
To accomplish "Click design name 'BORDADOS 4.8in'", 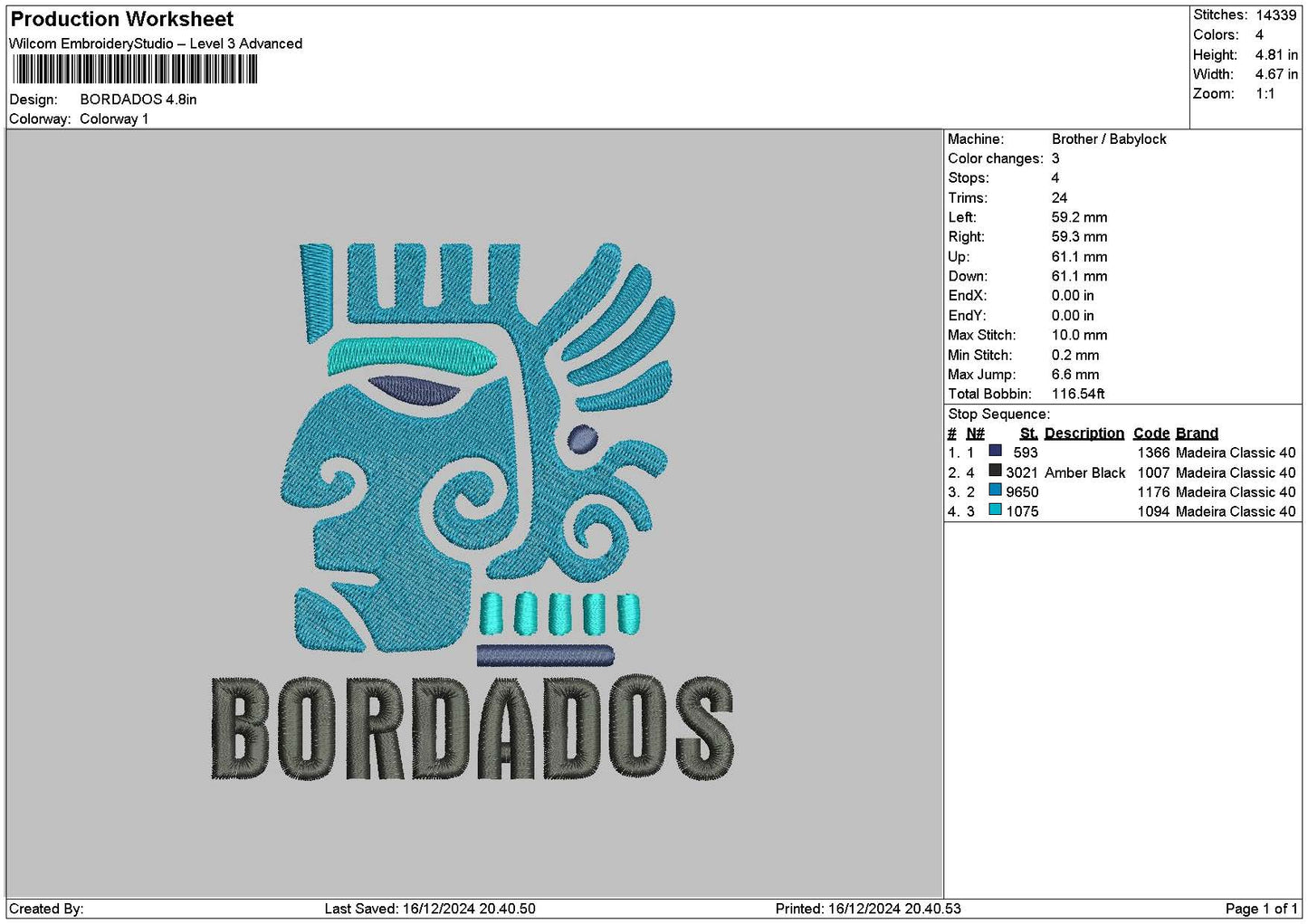I will pos(138,100).
